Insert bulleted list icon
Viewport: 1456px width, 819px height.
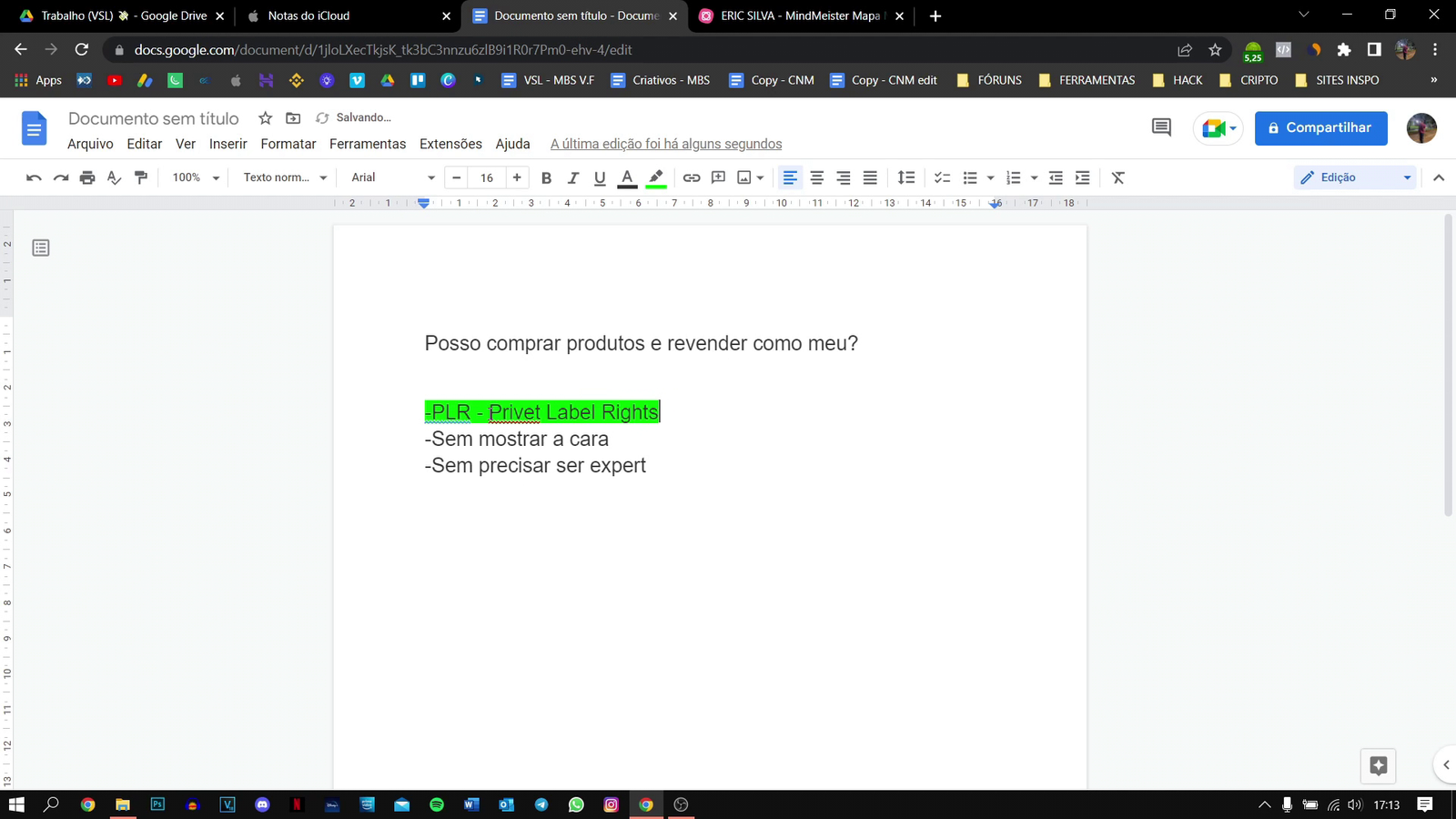click(970, 177)
